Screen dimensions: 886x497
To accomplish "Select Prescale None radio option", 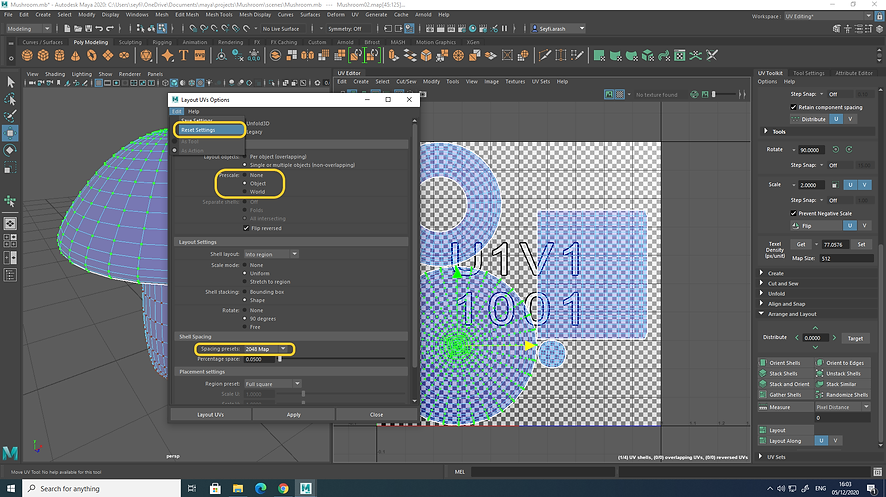I will [245, 175].
